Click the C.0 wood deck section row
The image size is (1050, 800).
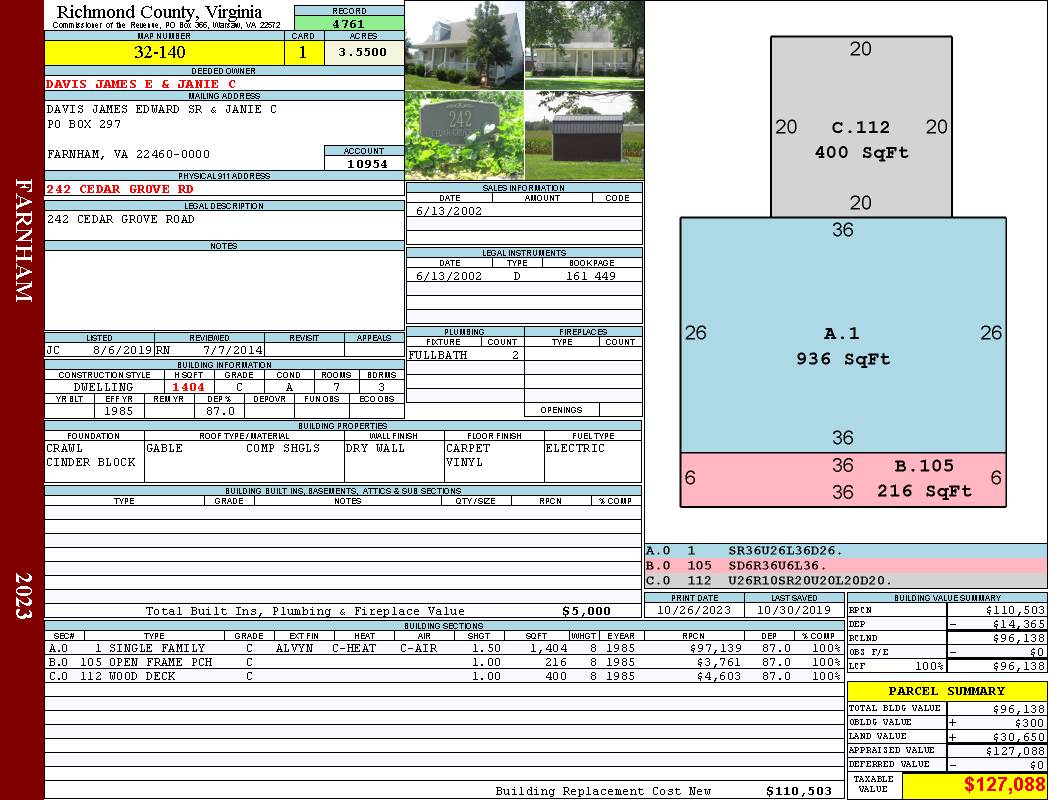pos(445,676)
